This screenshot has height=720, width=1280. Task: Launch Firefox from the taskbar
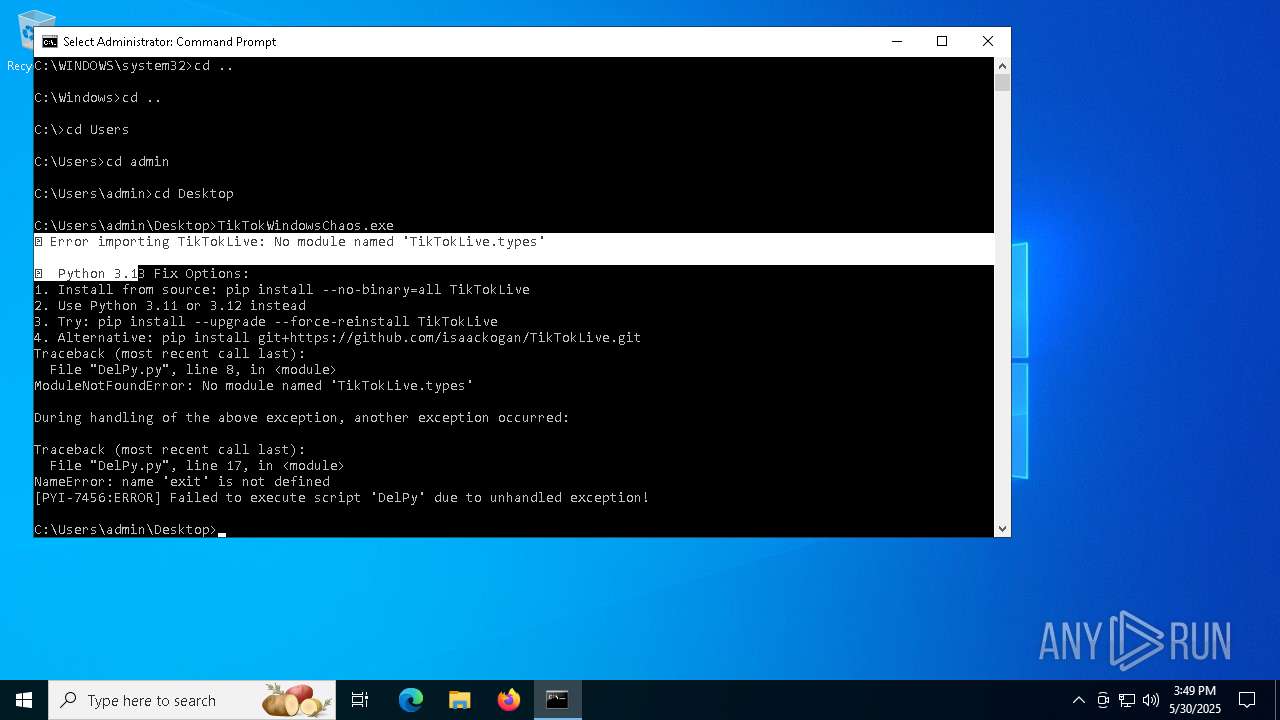508,700
